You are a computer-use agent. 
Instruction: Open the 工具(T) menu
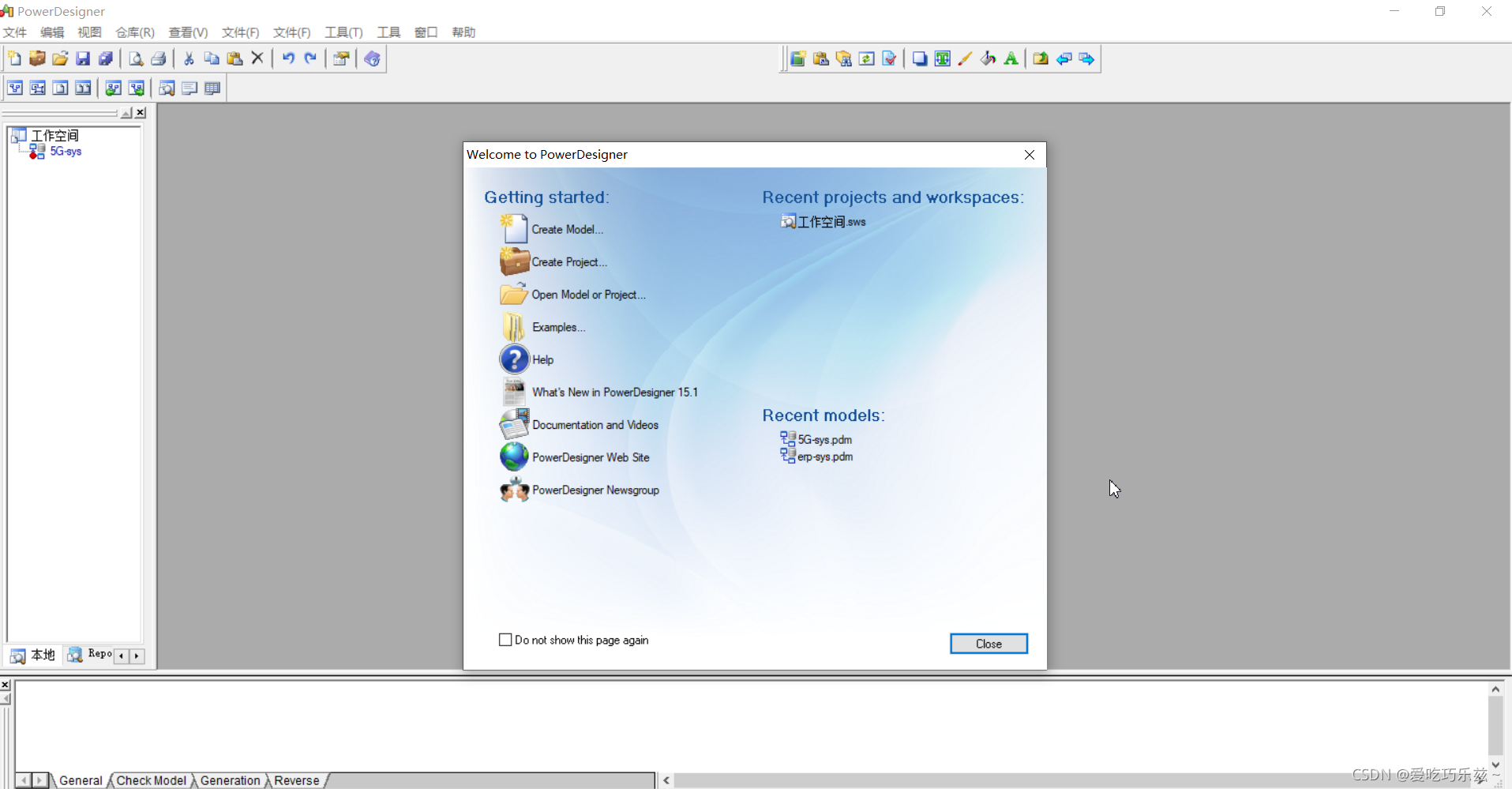click(343, 32)
